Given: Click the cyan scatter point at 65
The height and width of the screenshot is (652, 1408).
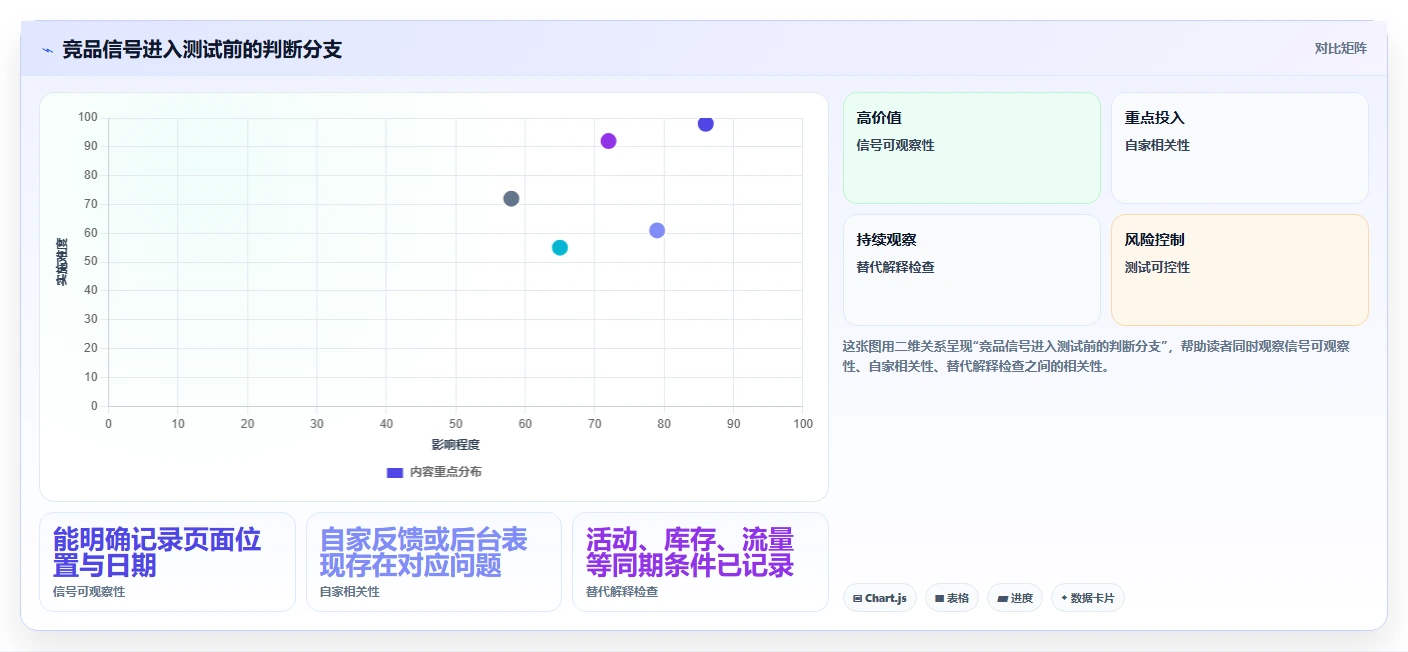Looking at the screenshot, I should pos(560,248).
